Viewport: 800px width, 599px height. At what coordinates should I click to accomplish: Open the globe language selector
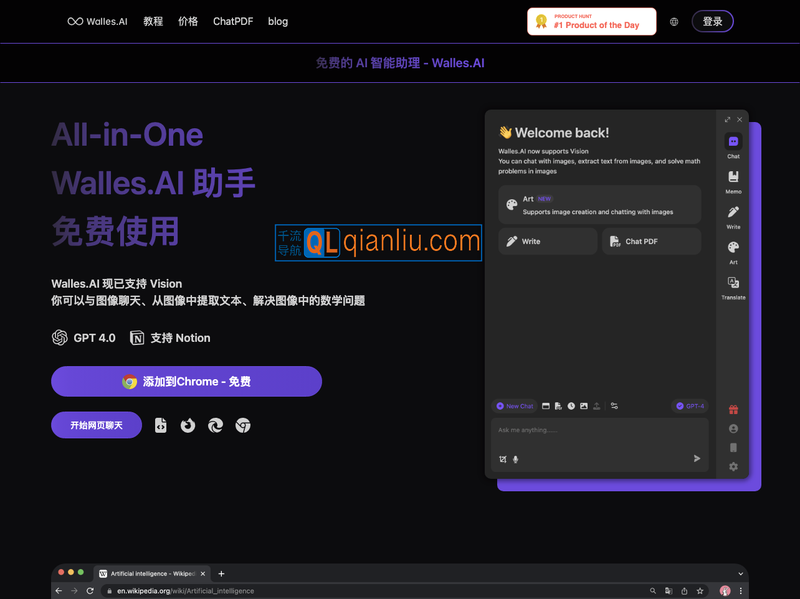pos(674,21)
